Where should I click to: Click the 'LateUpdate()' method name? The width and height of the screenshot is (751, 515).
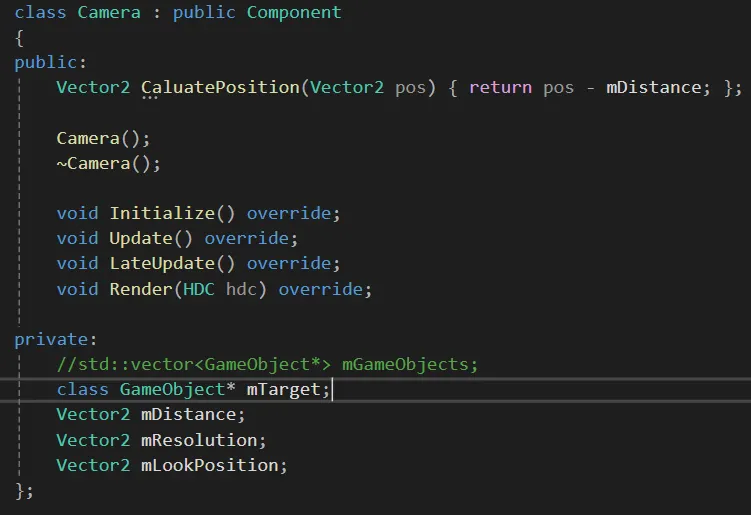point(172,263)
